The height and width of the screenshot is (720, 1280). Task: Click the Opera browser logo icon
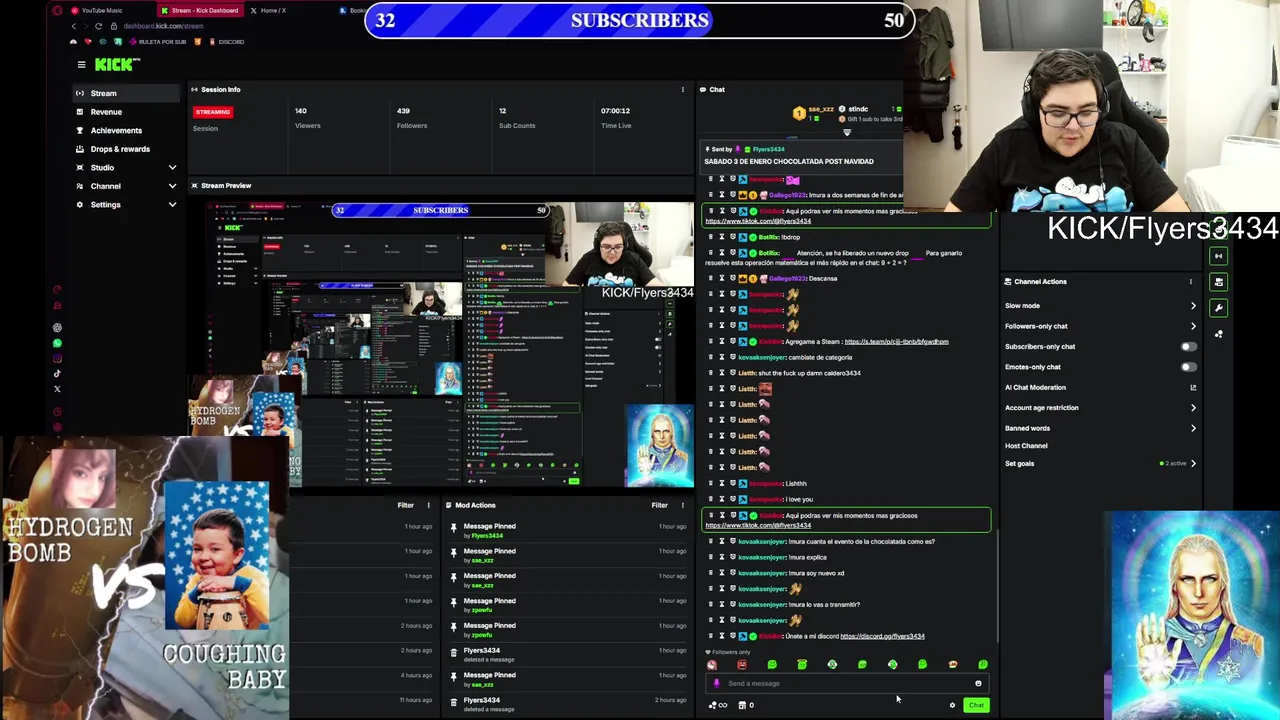(x=57, y=10)
